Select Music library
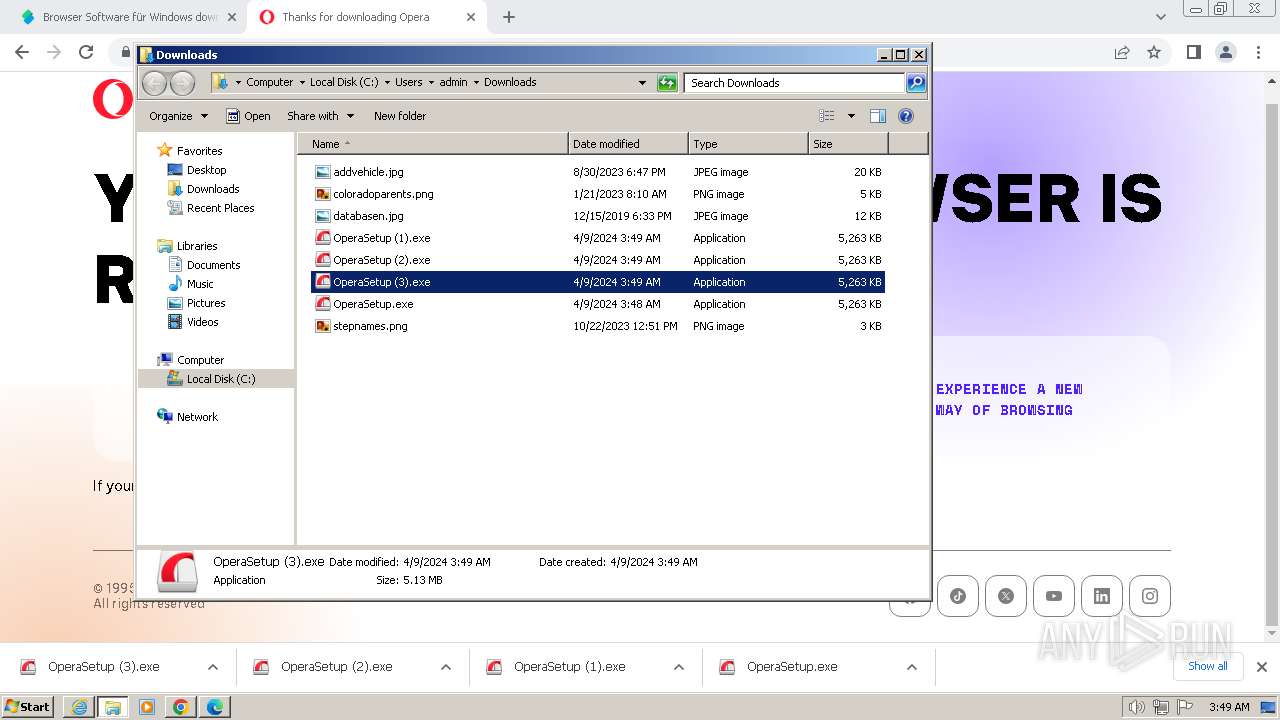Image resolution: width=1280 pixels, height=720 pixels. click(200, 284)
